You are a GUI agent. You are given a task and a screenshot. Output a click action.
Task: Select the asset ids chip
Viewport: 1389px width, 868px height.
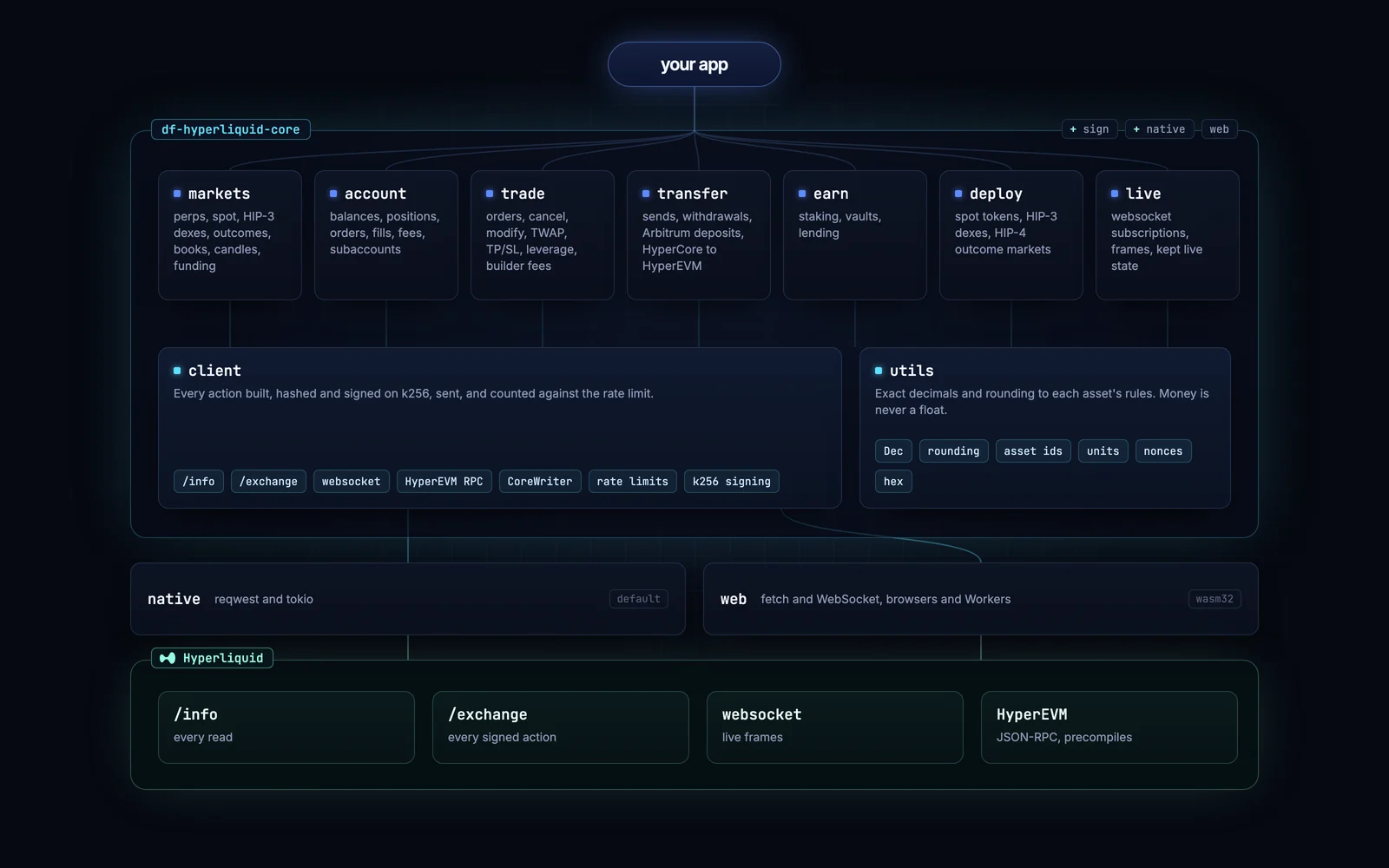pos(1033,450)
